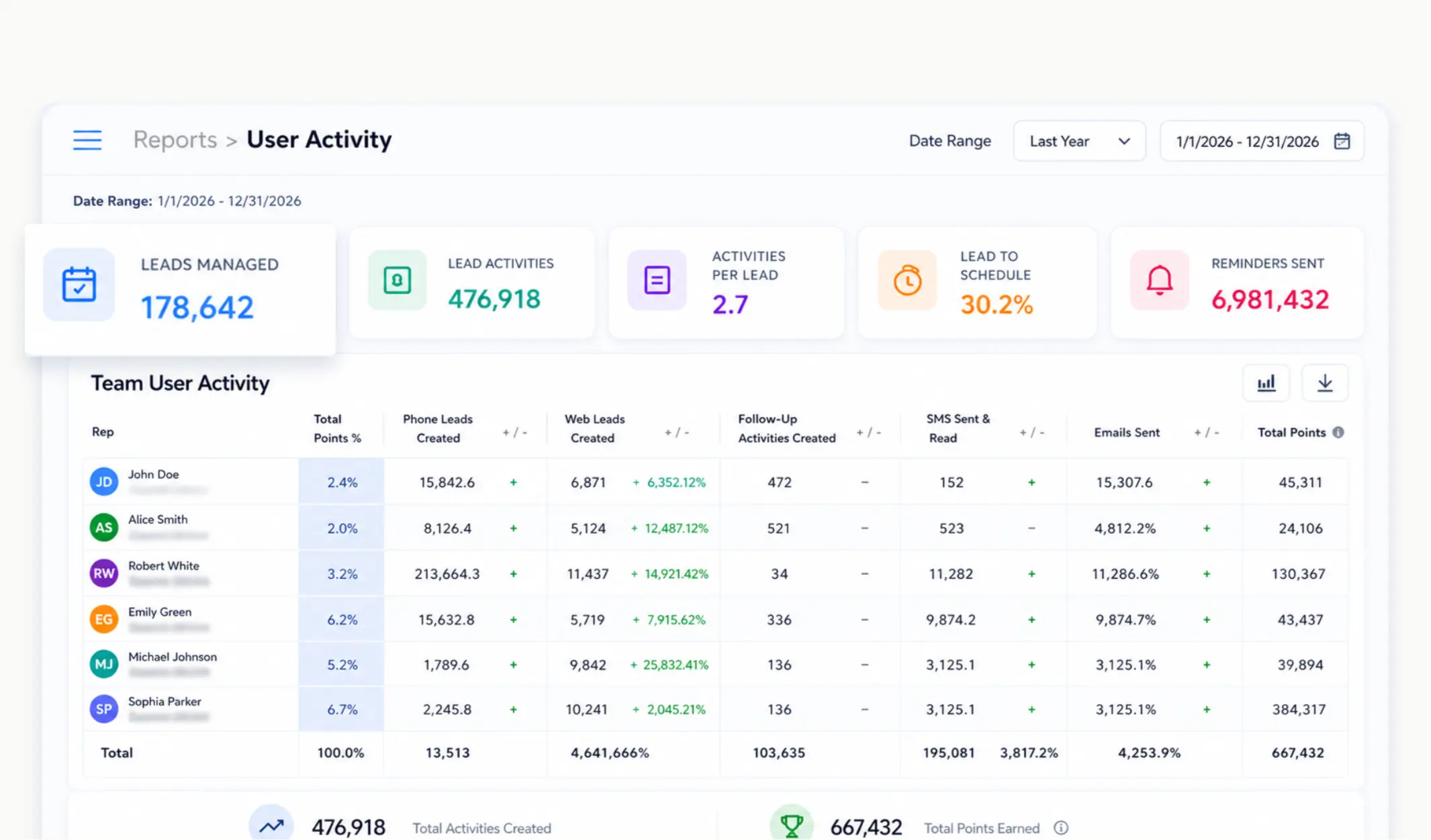Viewport: 1431px width, 840px height.
Task: Open the calendar picker icon
Action: tap(1342, 141)
